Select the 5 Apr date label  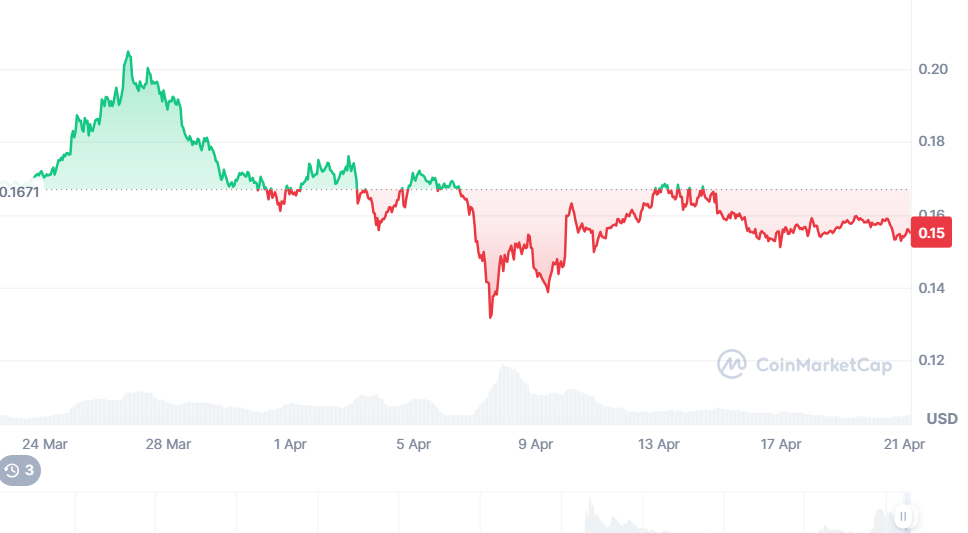(x=413, y=444)
